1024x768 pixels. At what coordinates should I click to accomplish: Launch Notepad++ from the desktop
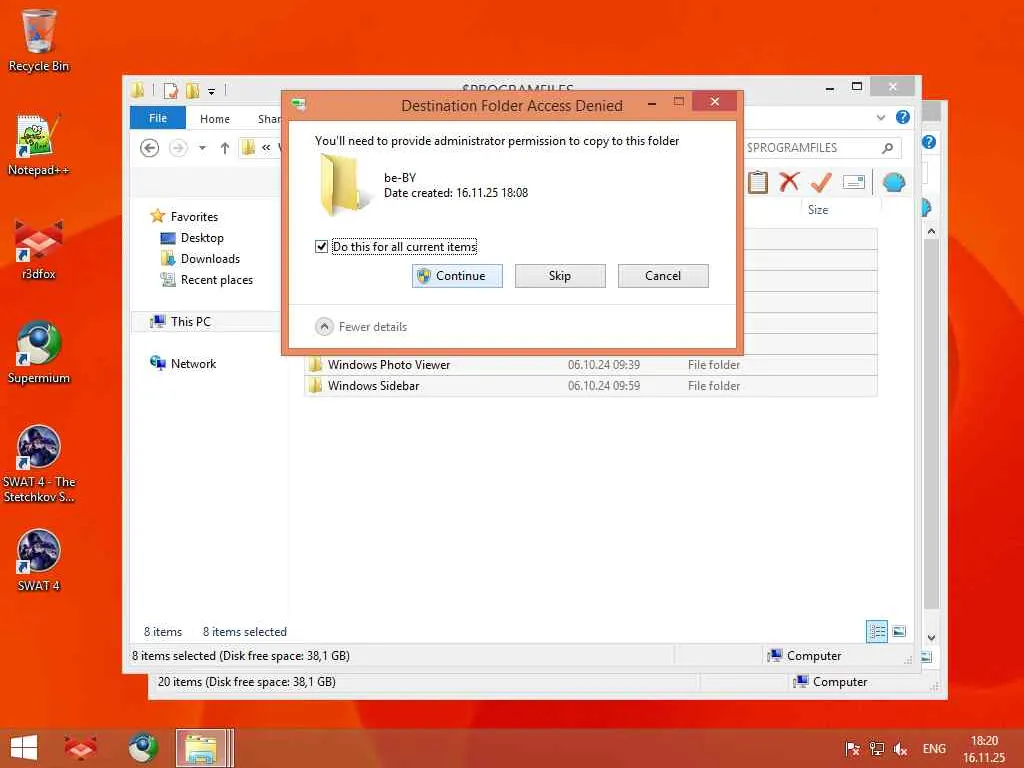coord(39,145)
